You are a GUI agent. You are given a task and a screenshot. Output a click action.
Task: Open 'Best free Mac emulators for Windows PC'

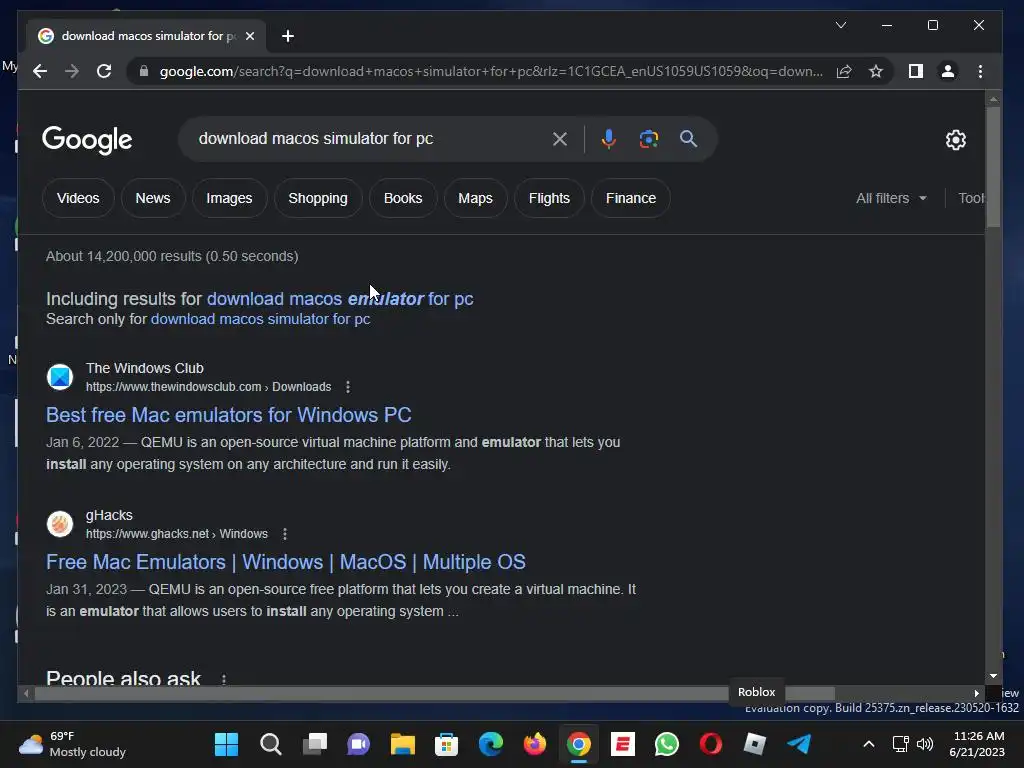point(229,415)
